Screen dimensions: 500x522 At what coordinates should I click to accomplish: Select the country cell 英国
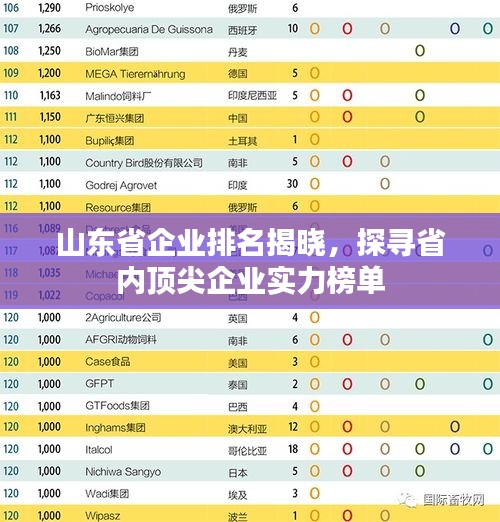[238, 319]
